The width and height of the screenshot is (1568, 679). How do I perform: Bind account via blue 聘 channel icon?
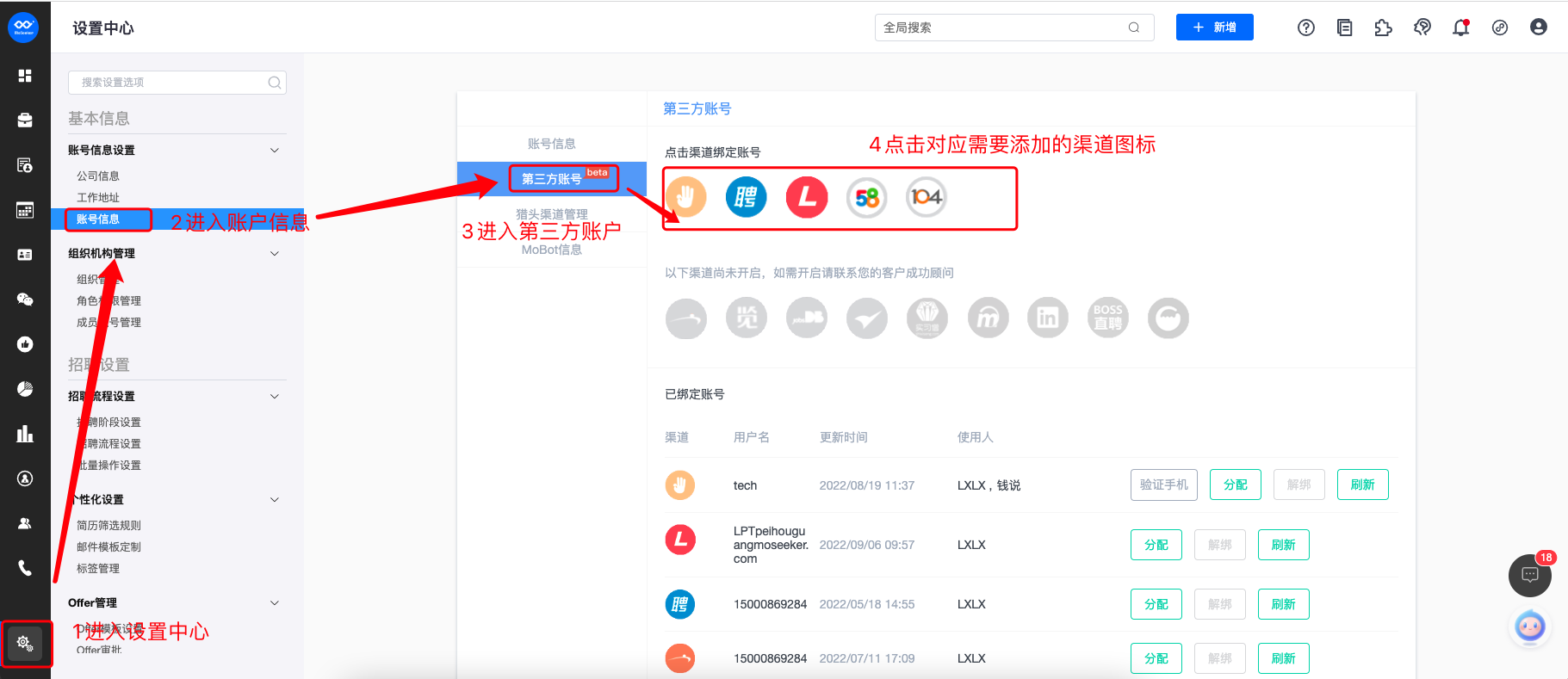[746, 197]
